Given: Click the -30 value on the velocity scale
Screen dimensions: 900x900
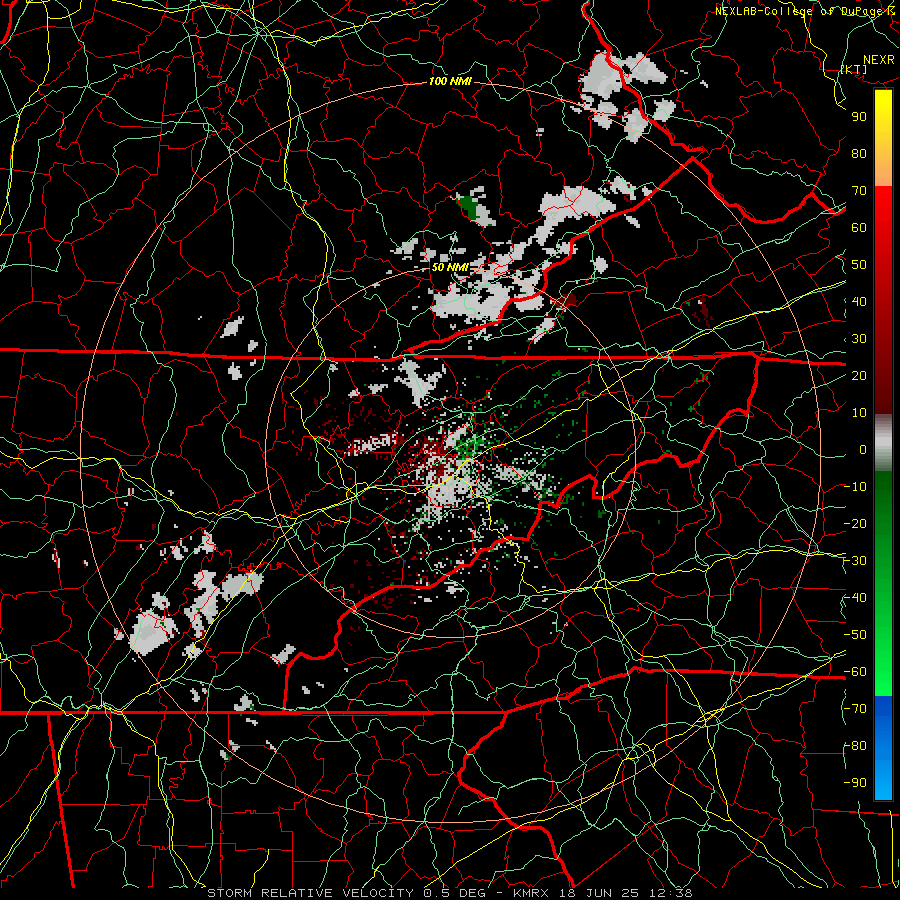Looking at the screenshot, I should [x=855, y=561].
